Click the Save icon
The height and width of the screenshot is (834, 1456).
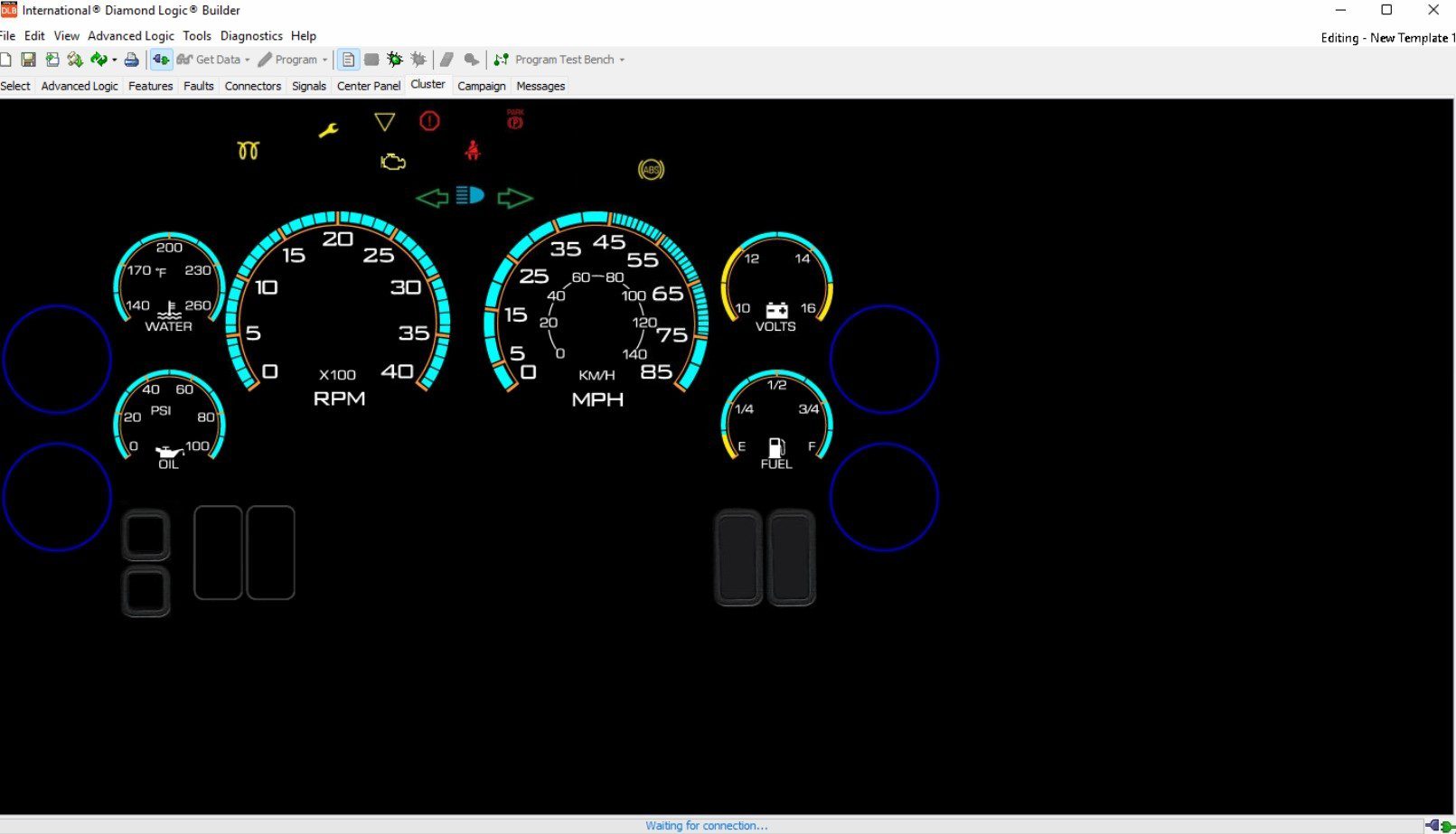click(28, 60)
